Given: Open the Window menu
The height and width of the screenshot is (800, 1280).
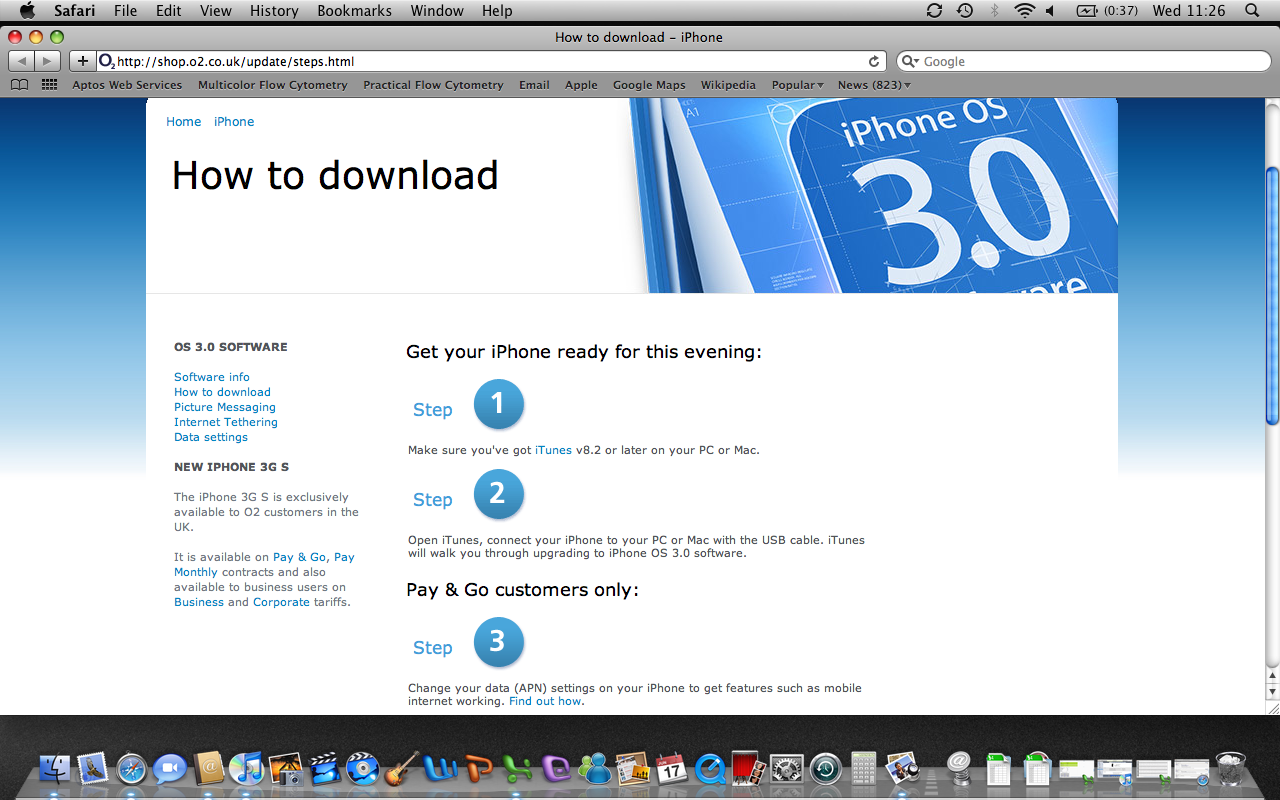Looking at the screenshot, I should pos(437,11).
